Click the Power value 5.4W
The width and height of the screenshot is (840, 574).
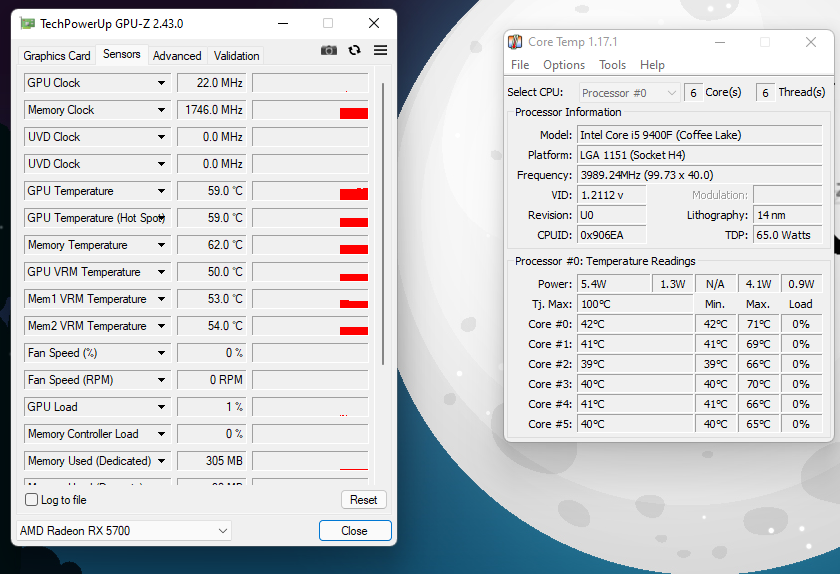[613, 284]
